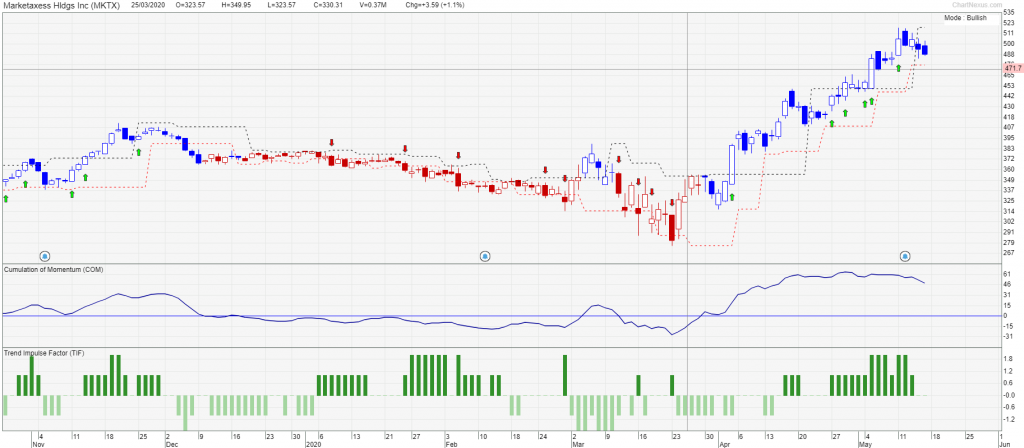The image size is (1024, 448).
Task: Click the 1.8 label on the TIF axis
Action: coord(1008,359)
